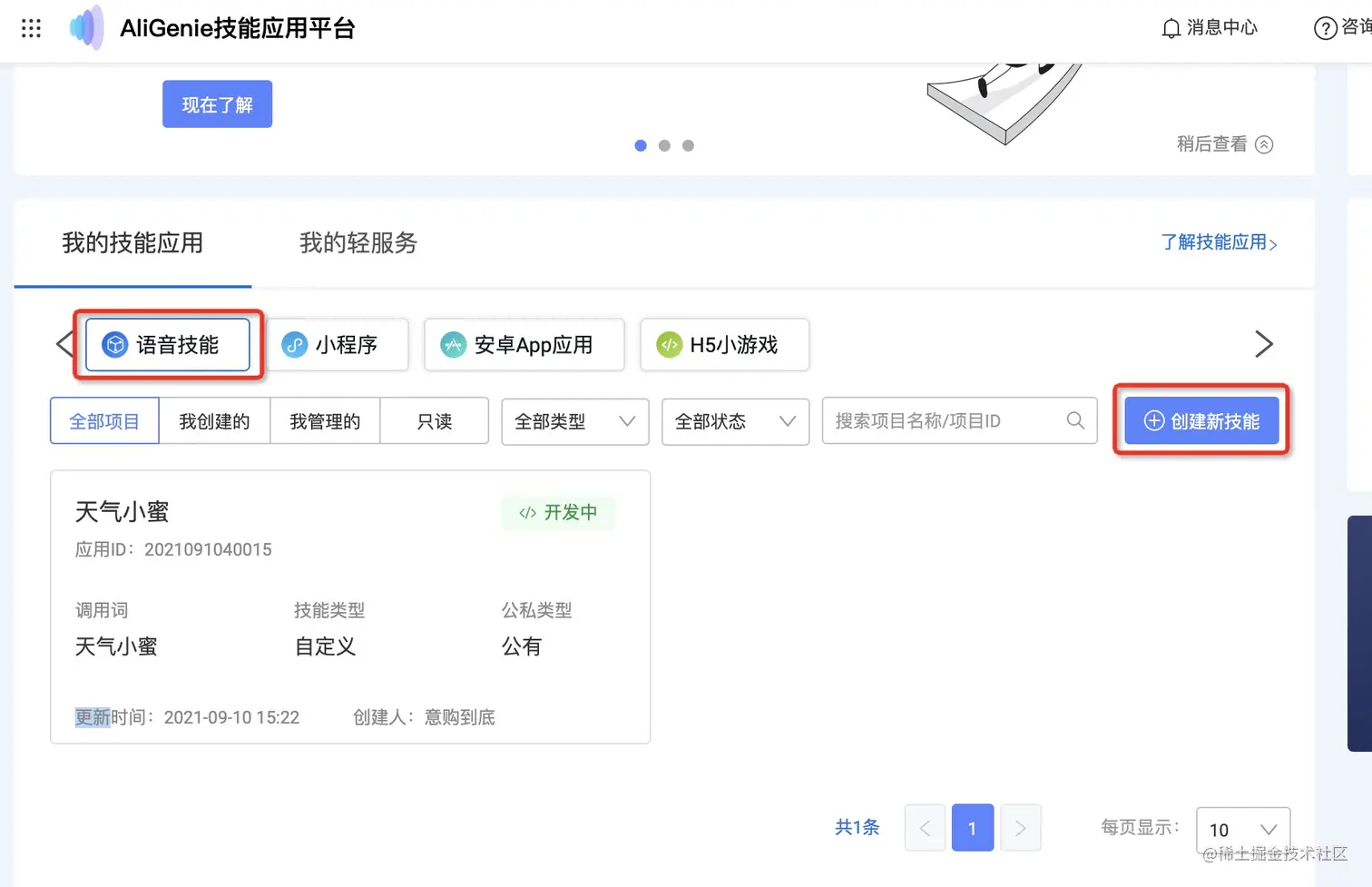1372x887 pixels.
Task: Select the 语音技能 category
Action: point(168,344)
